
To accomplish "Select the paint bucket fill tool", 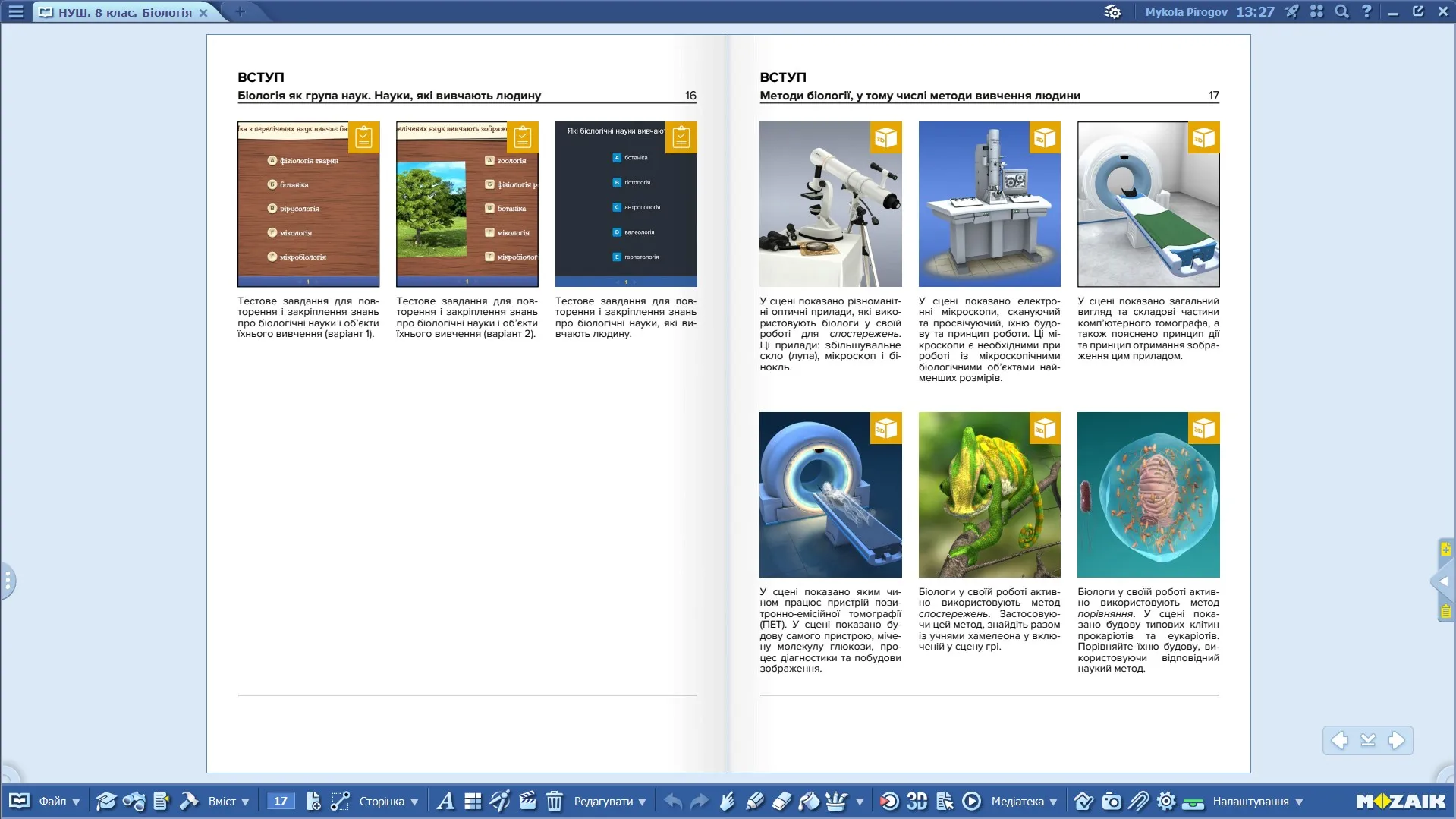I will [x=809, y=802].
